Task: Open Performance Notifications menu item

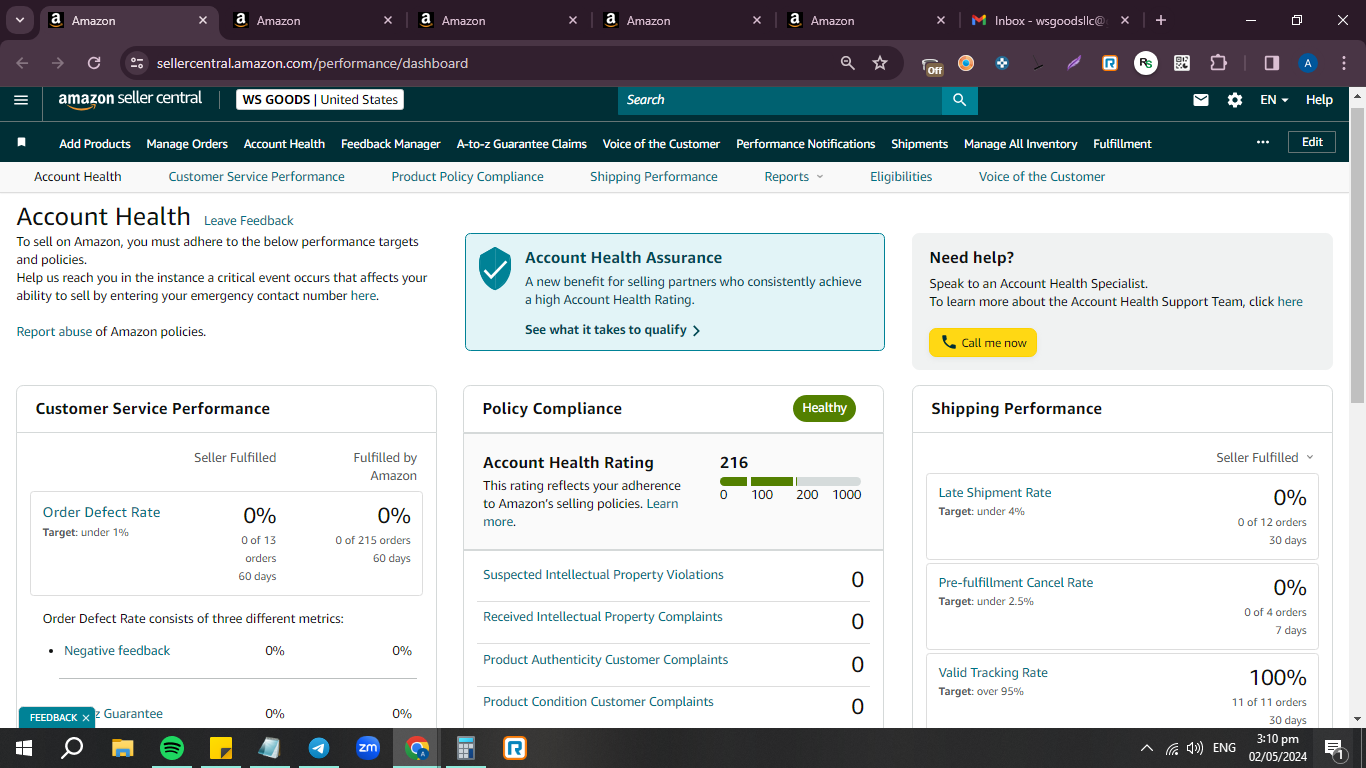Action: click(x=806, y=144)
